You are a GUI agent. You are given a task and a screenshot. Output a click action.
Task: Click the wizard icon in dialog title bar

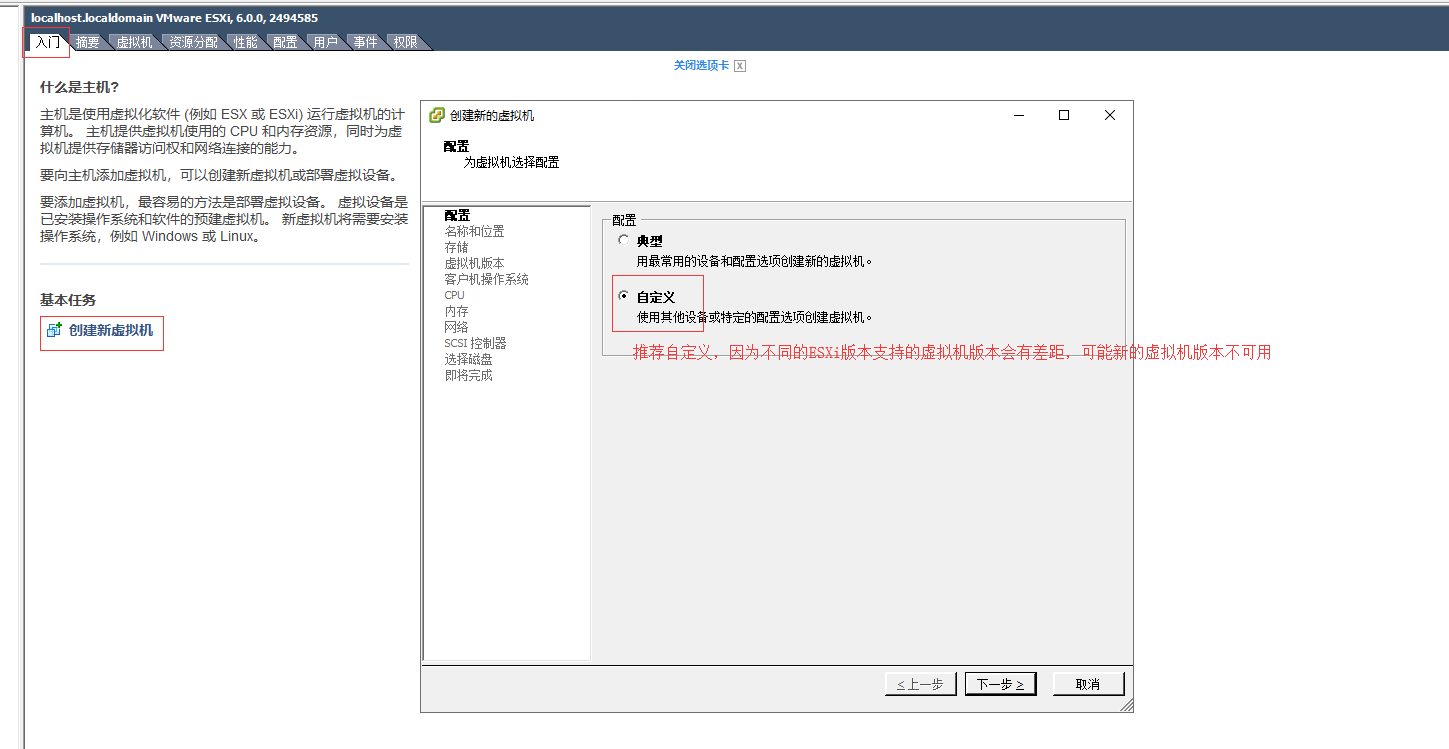tap(436, 115)
